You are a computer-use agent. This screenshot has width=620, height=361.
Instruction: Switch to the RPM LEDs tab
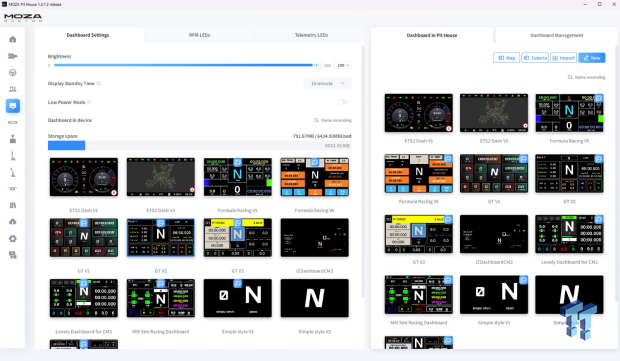pyautogui.click(x=199, y=35)
